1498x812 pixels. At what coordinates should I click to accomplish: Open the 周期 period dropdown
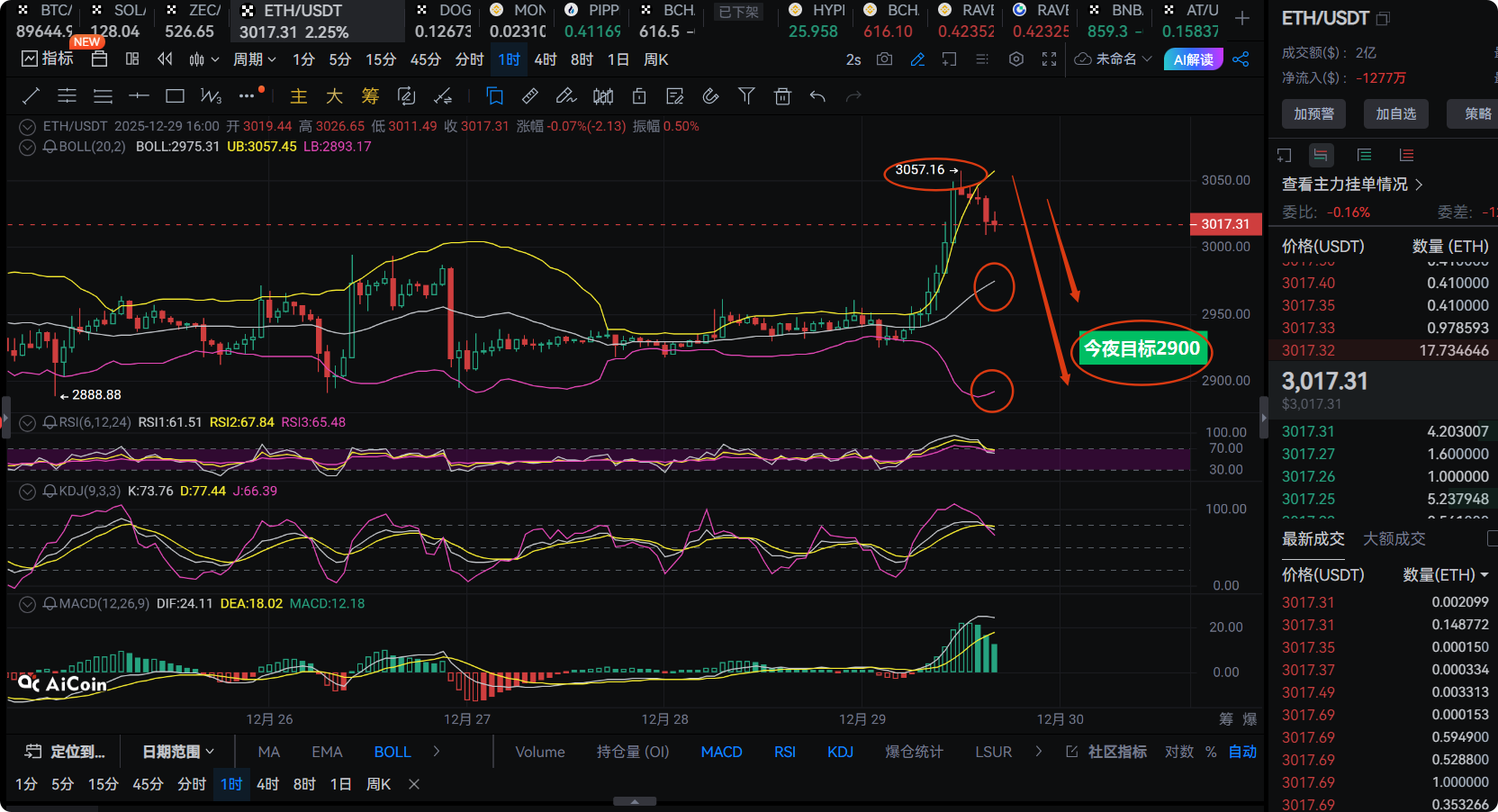click(x=254, y=59)
